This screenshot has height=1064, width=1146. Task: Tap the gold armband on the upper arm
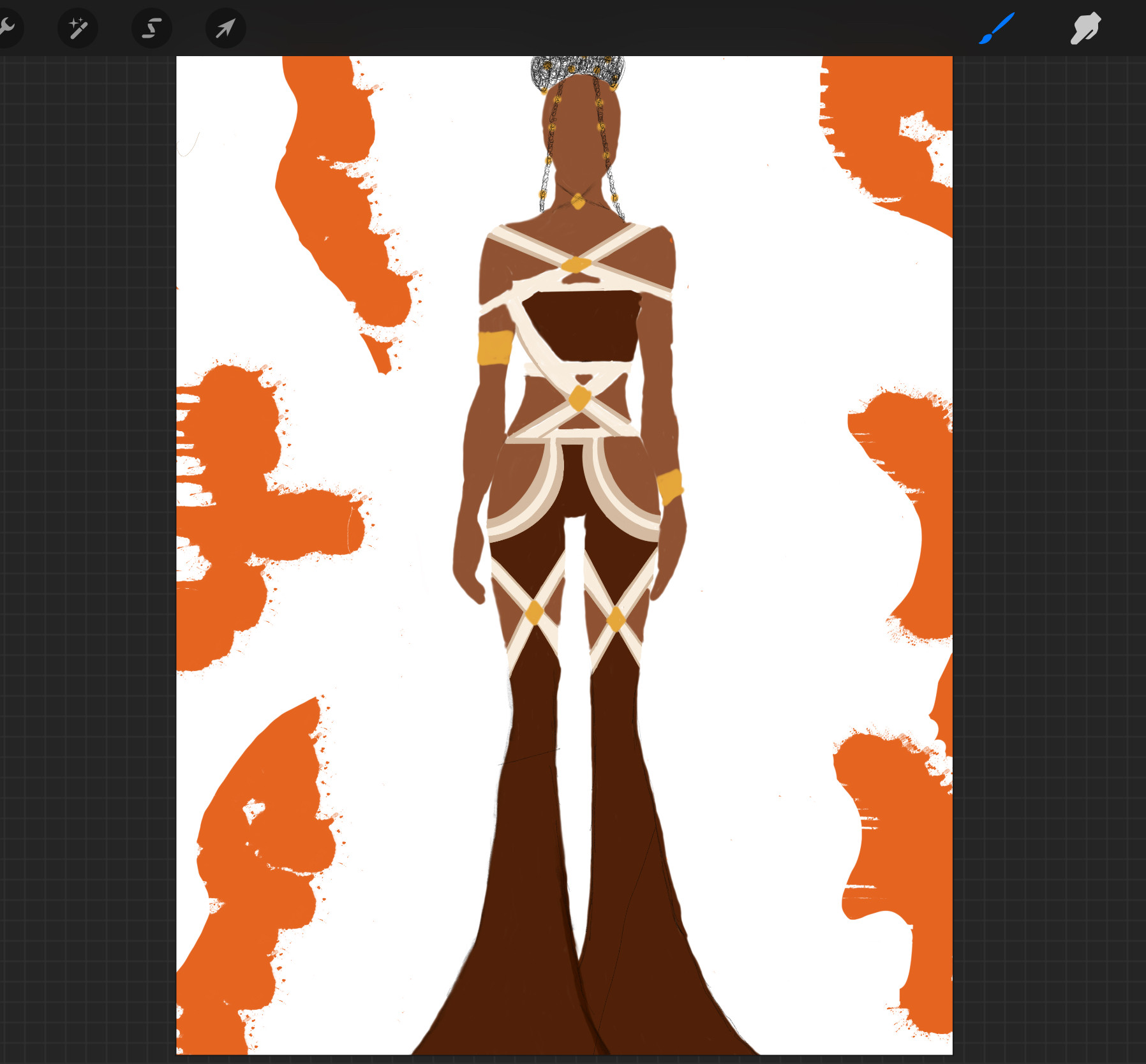[x=495, y=348]
